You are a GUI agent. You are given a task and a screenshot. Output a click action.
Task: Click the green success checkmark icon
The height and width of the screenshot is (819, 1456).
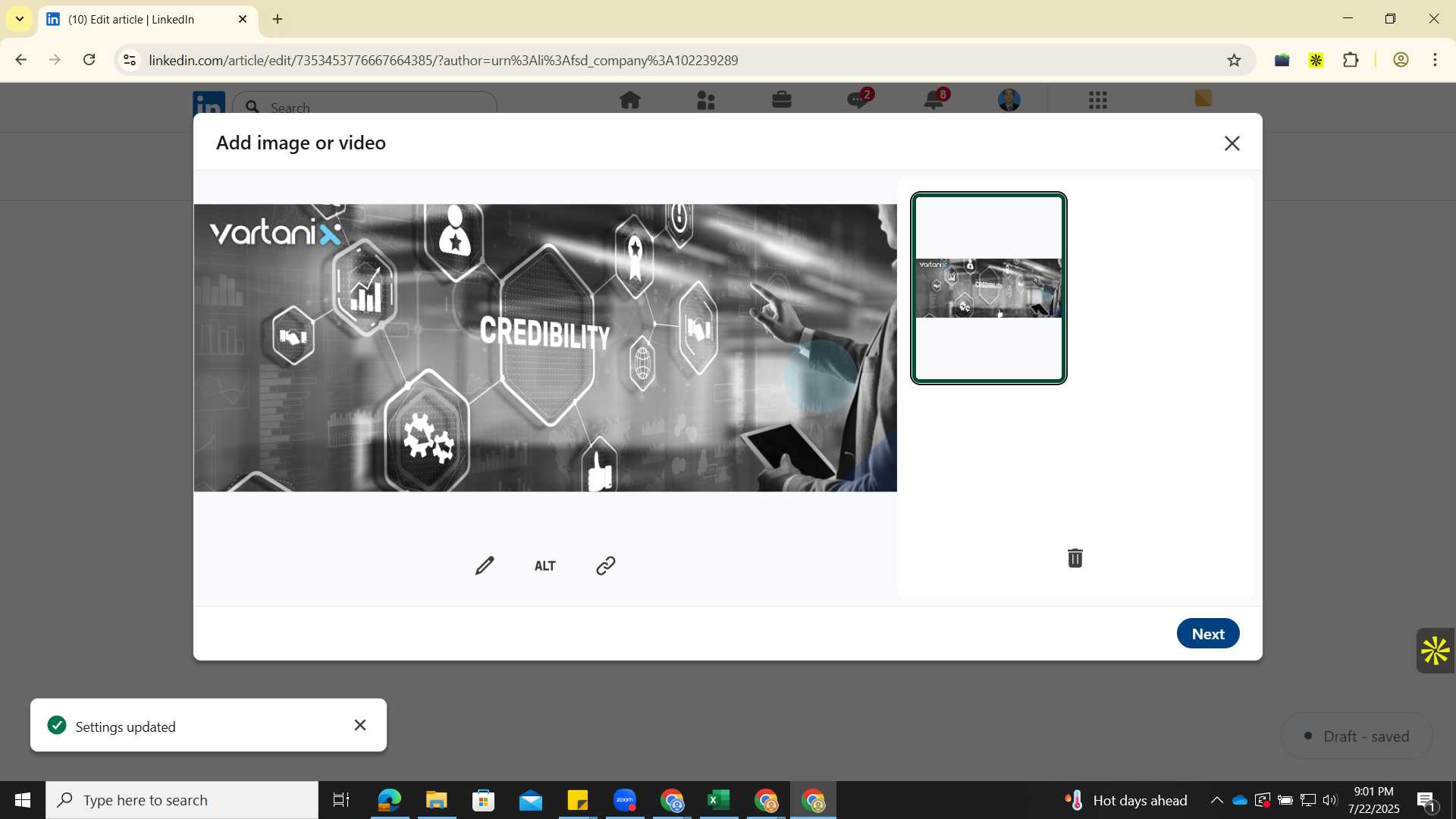coord(57,726)
